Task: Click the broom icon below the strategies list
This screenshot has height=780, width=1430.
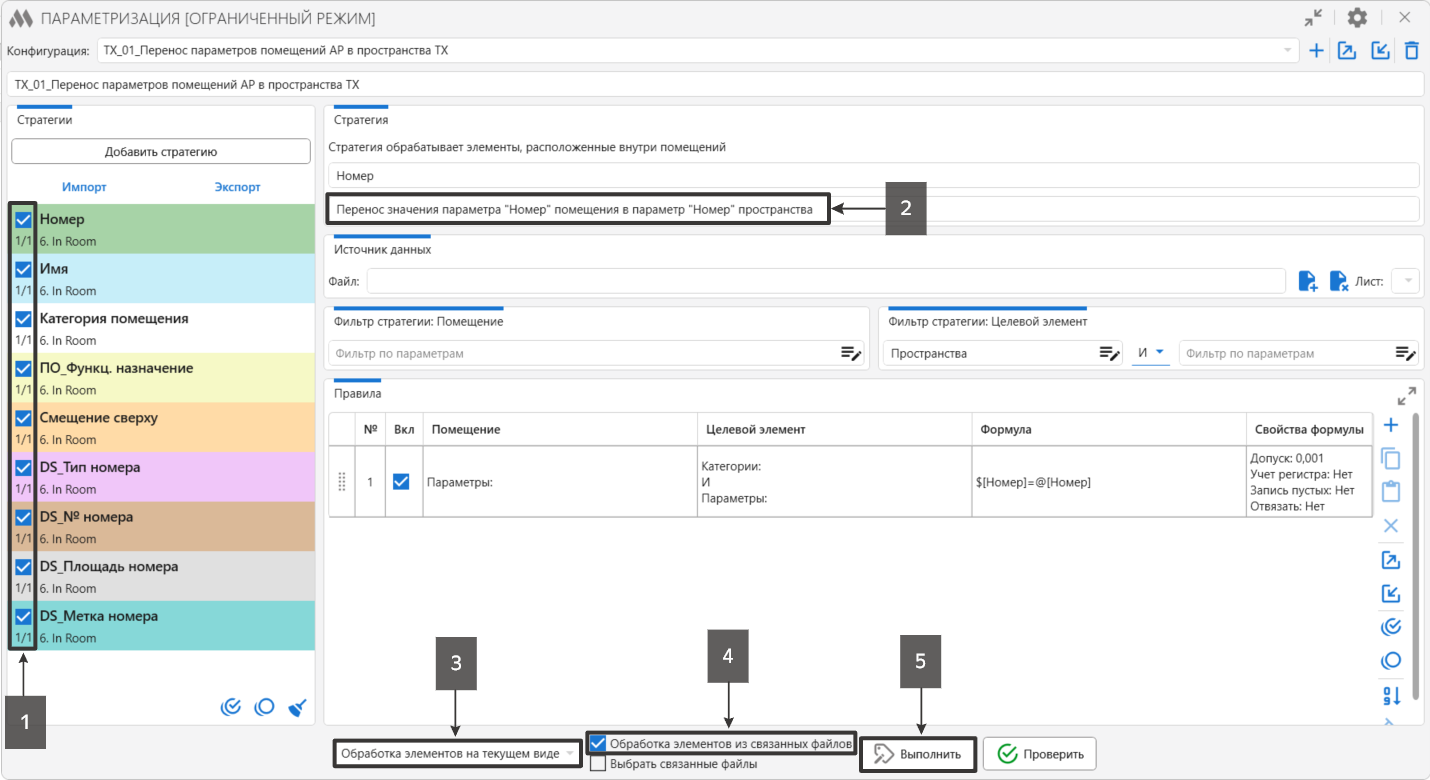Action: (x=297, y=708)
